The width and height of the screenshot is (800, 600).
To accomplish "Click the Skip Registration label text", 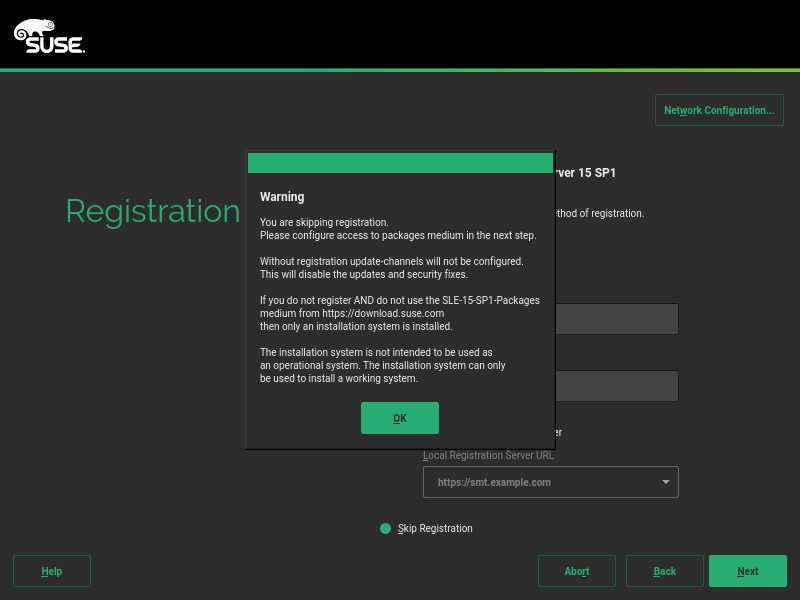I will pyautogui.click(x=435, y=528).
